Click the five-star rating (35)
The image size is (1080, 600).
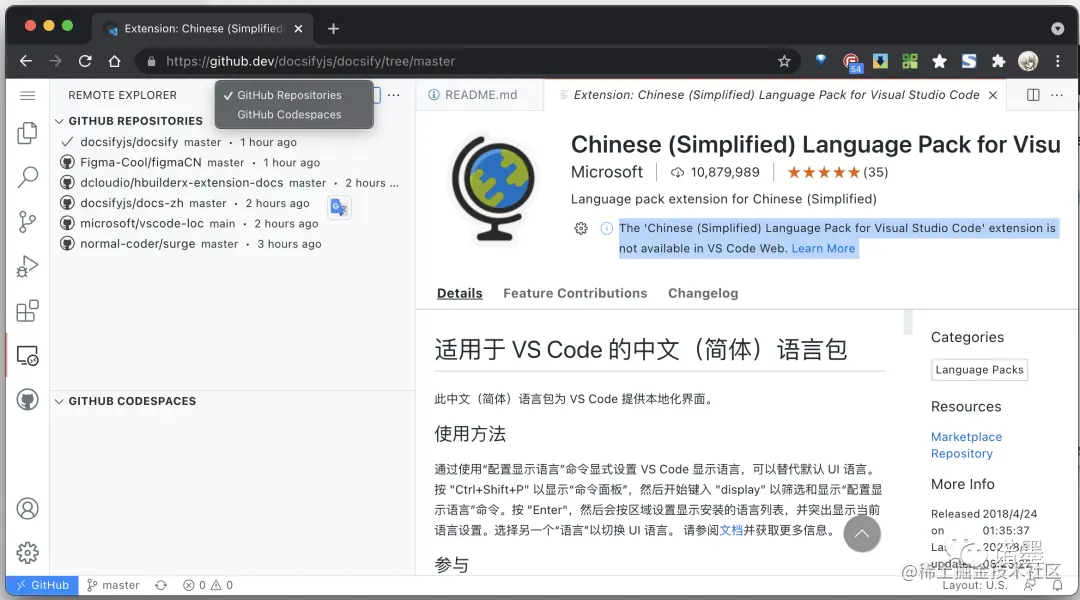click(838, 172)
